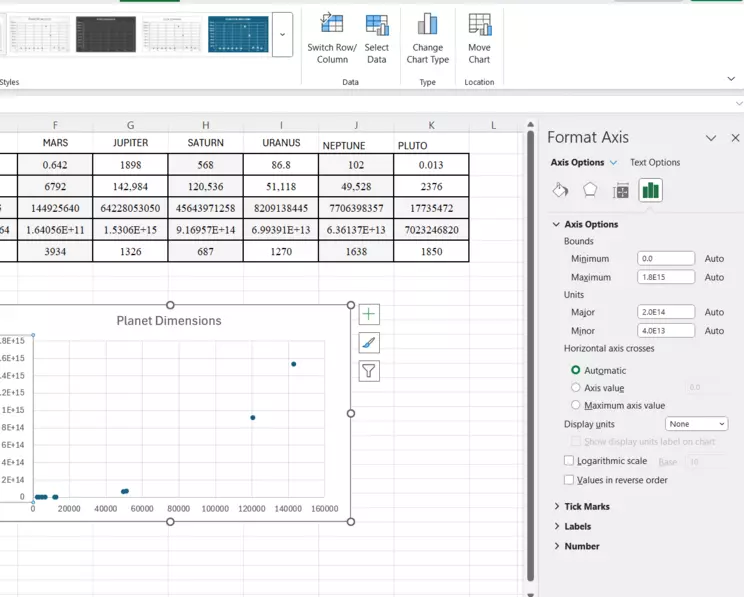Reset Minor unit with Auto button

[x=714, y=331]
